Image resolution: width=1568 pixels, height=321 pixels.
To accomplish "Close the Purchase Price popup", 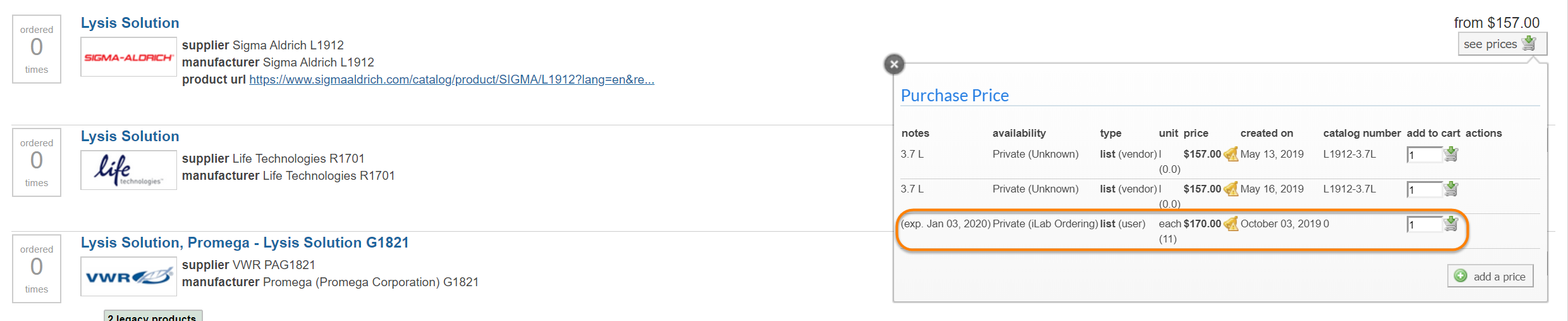I will click(894, 64).
